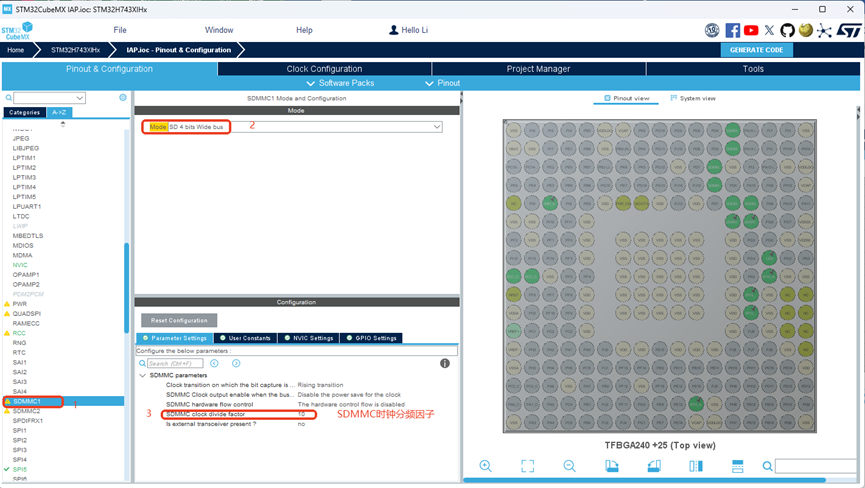Select the System view tab
This screenshot has width=865, height=488.
(x=693, y=98)
